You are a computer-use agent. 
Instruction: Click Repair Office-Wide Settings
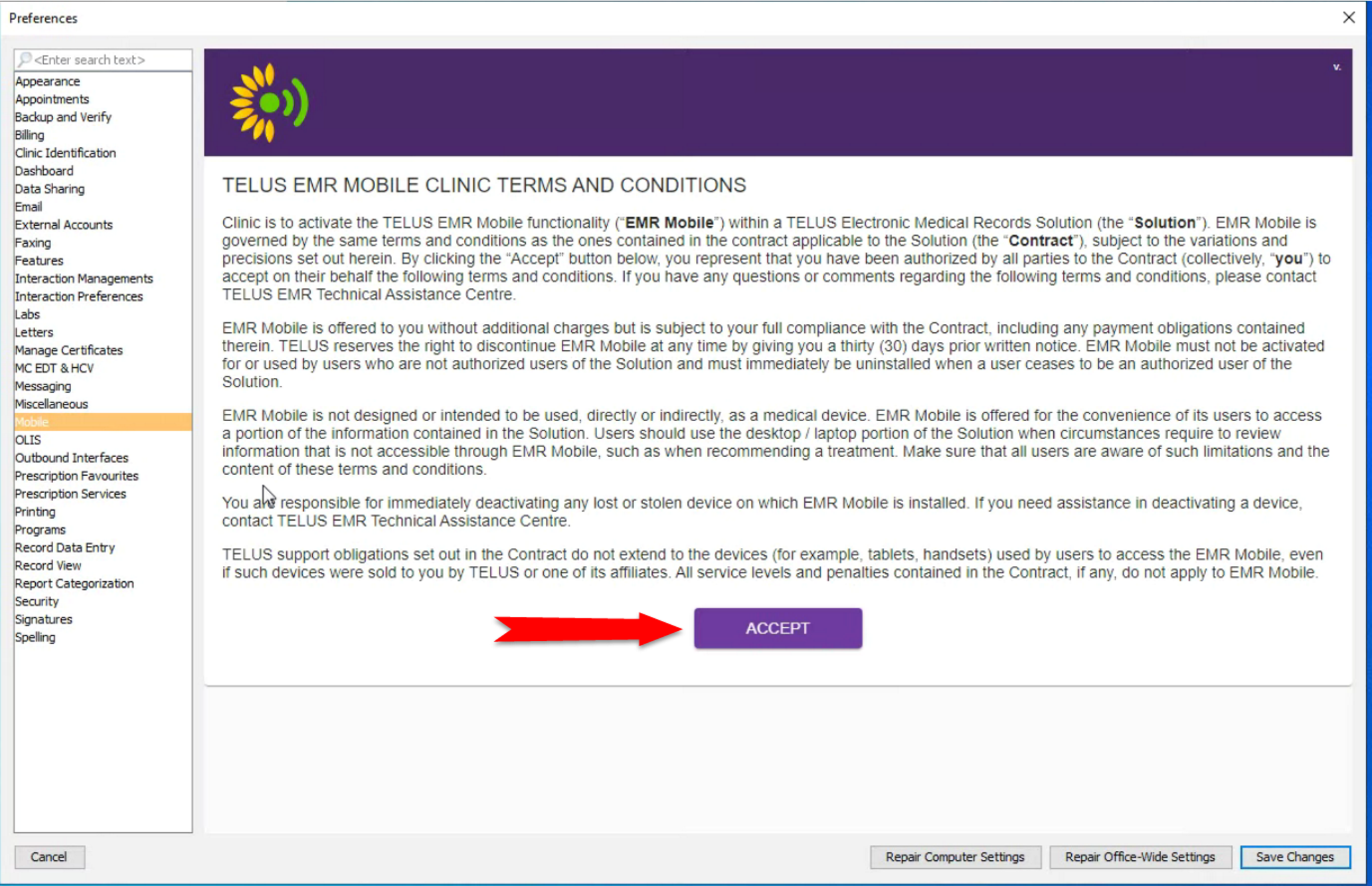tap(1140, 857)
